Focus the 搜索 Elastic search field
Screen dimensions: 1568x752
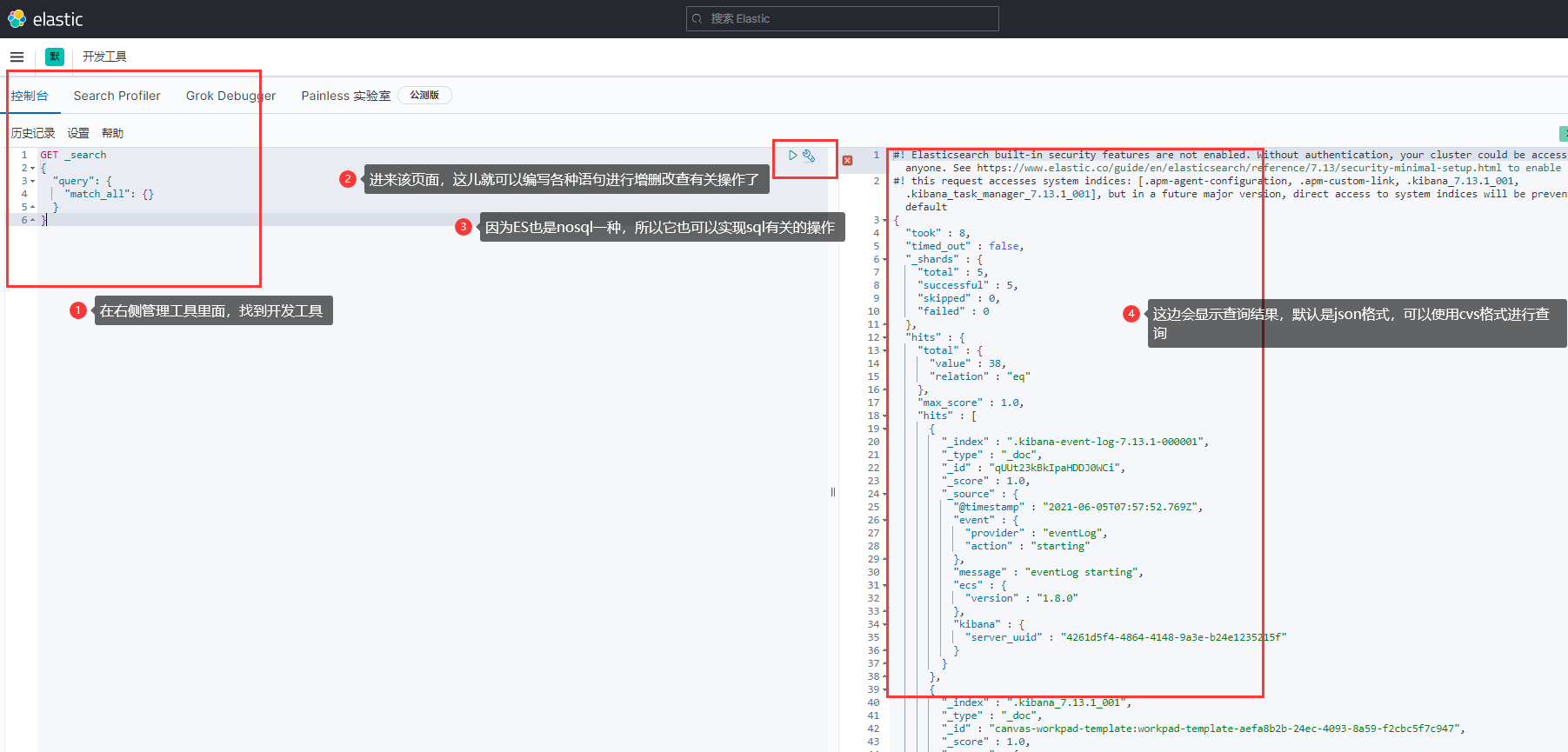click(x=842, y=19)
